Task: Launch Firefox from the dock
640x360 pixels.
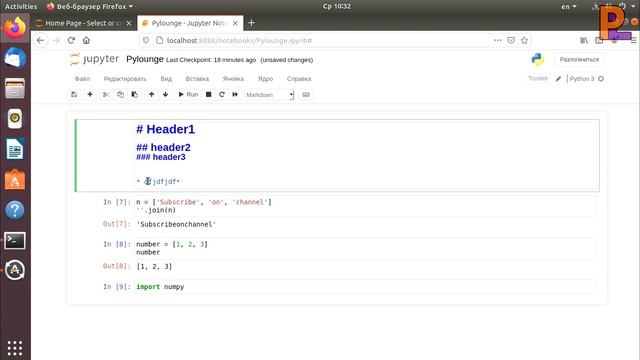Action: (15, 28)
